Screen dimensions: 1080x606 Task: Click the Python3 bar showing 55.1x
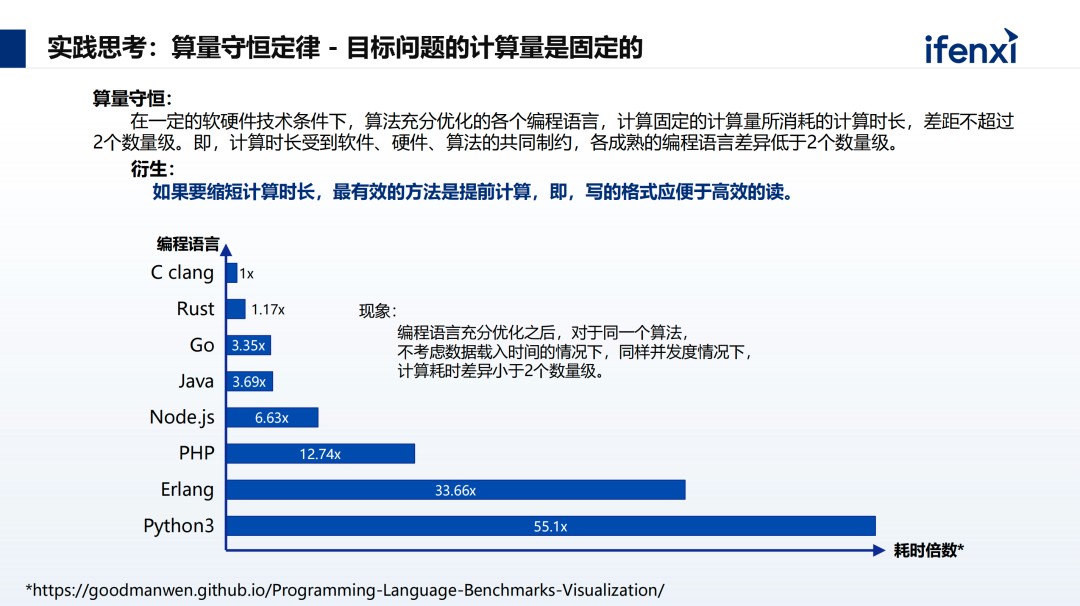(x=550, y=526)
